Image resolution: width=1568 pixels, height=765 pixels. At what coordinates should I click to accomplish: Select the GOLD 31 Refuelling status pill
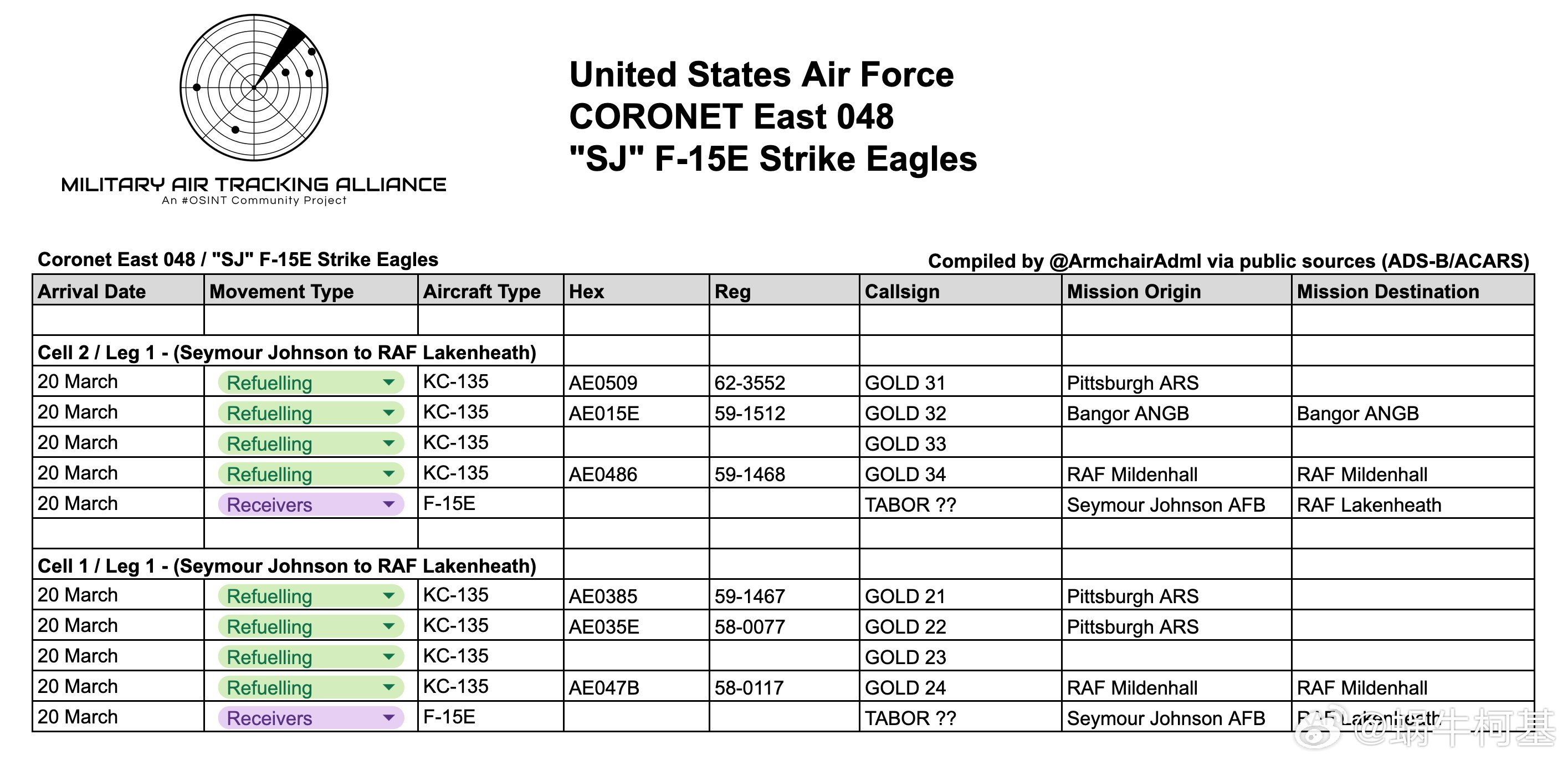[x=310, y=382]
